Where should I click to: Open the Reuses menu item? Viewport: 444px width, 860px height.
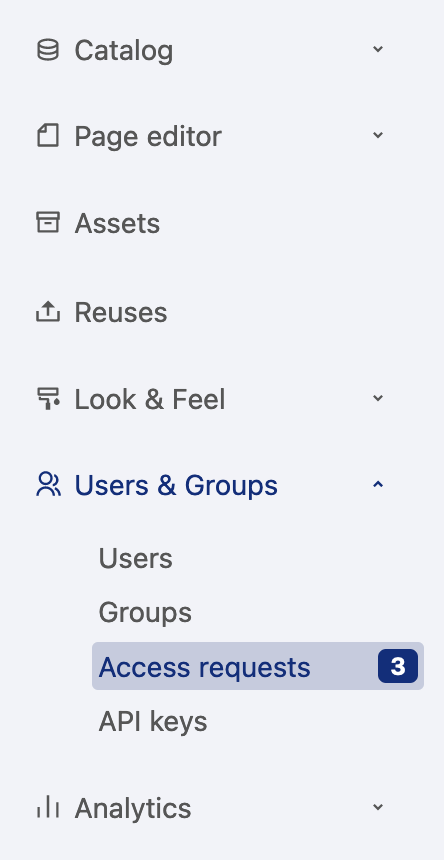(x=121, y=312)
